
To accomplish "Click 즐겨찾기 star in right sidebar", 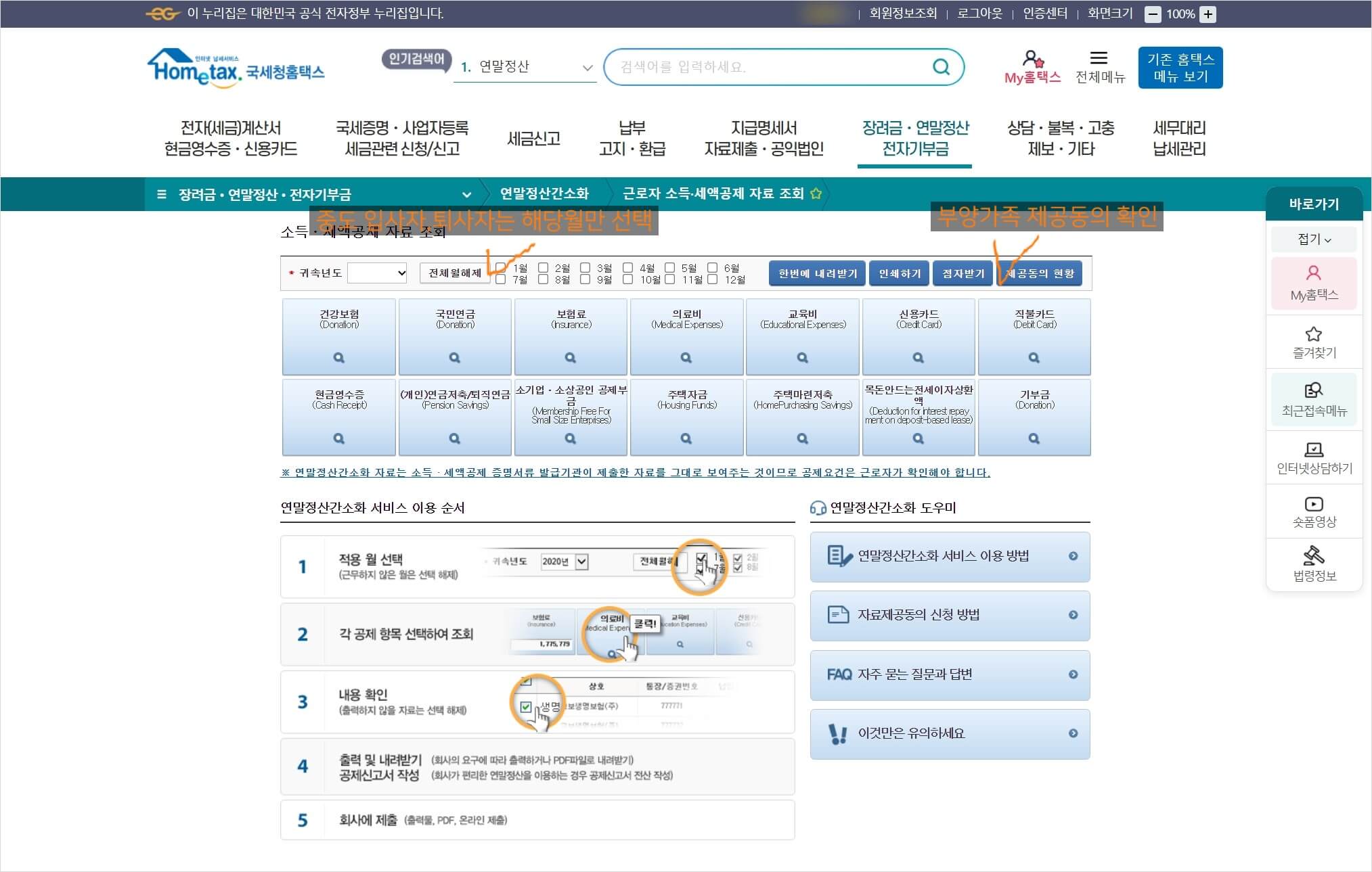I will pyautogui.click(x=1313, y=335).
